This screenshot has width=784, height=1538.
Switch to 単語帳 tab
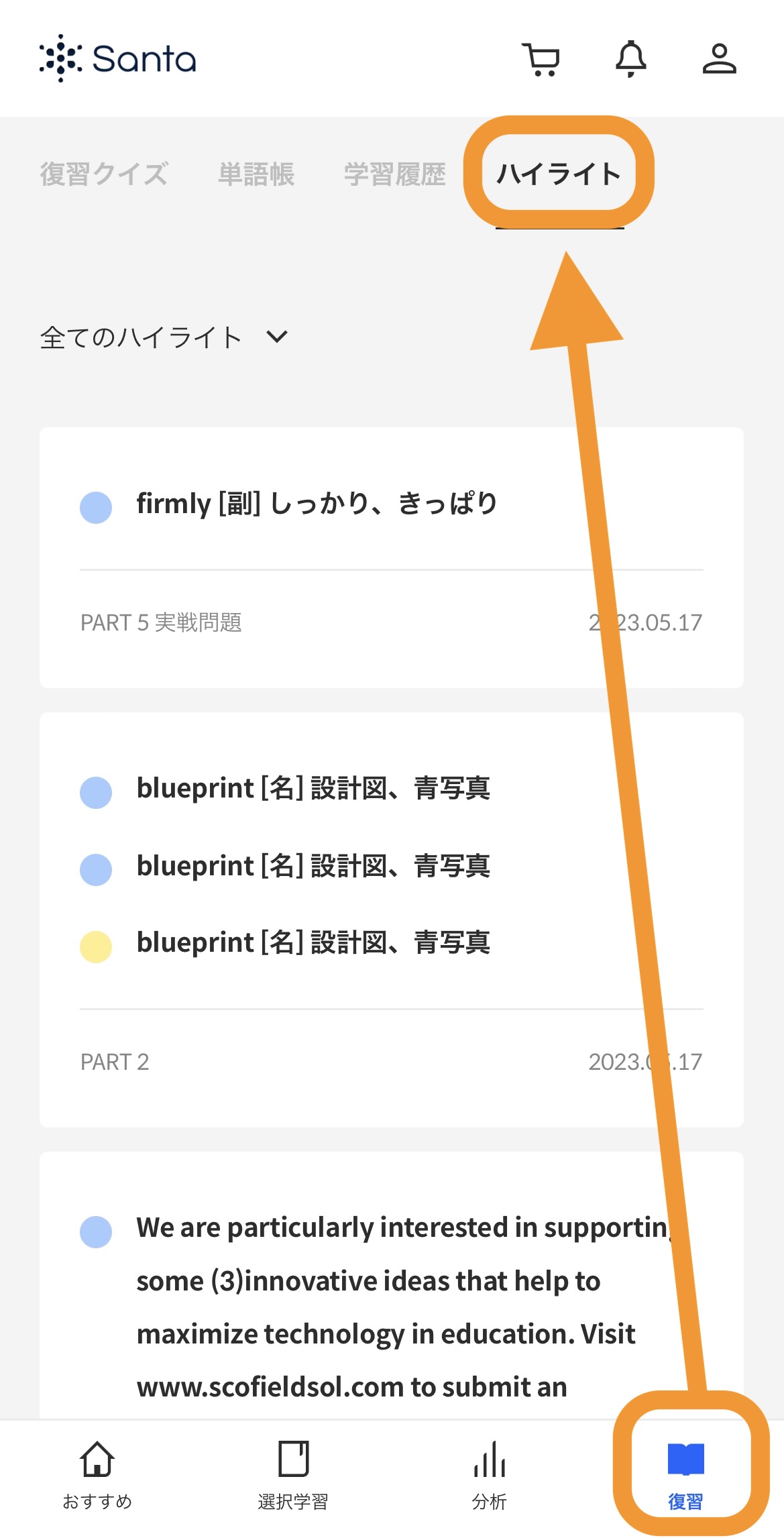tap(256, 174)
